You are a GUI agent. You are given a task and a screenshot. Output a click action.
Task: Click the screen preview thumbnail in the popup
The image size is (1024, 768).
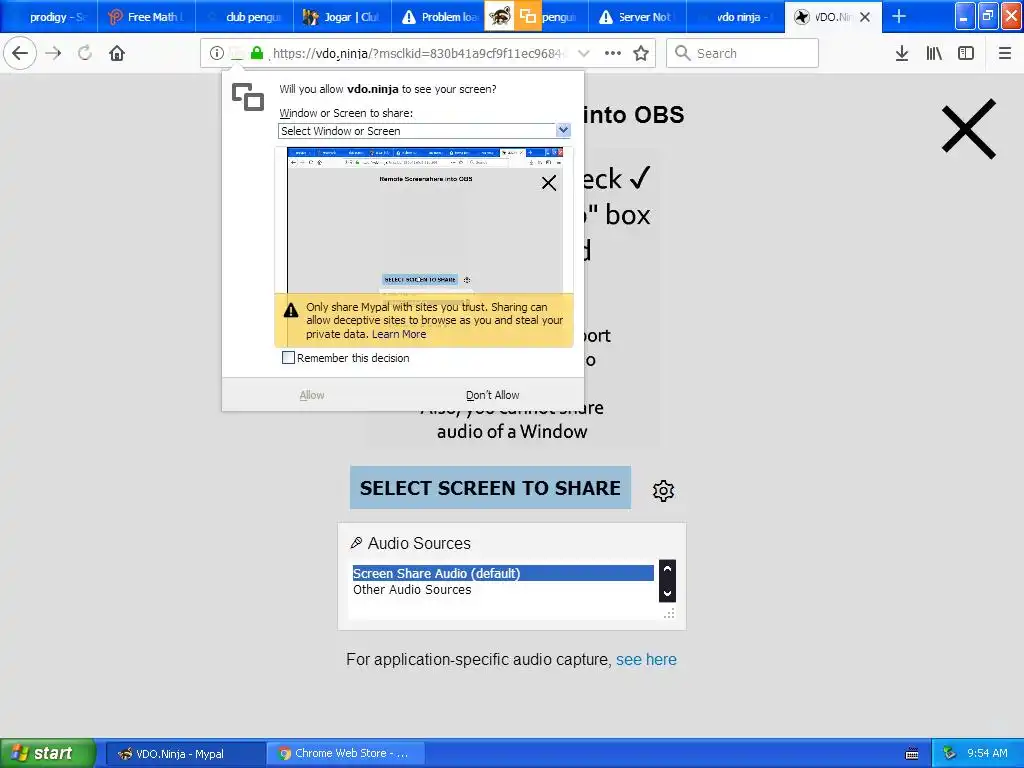point(424,221)
